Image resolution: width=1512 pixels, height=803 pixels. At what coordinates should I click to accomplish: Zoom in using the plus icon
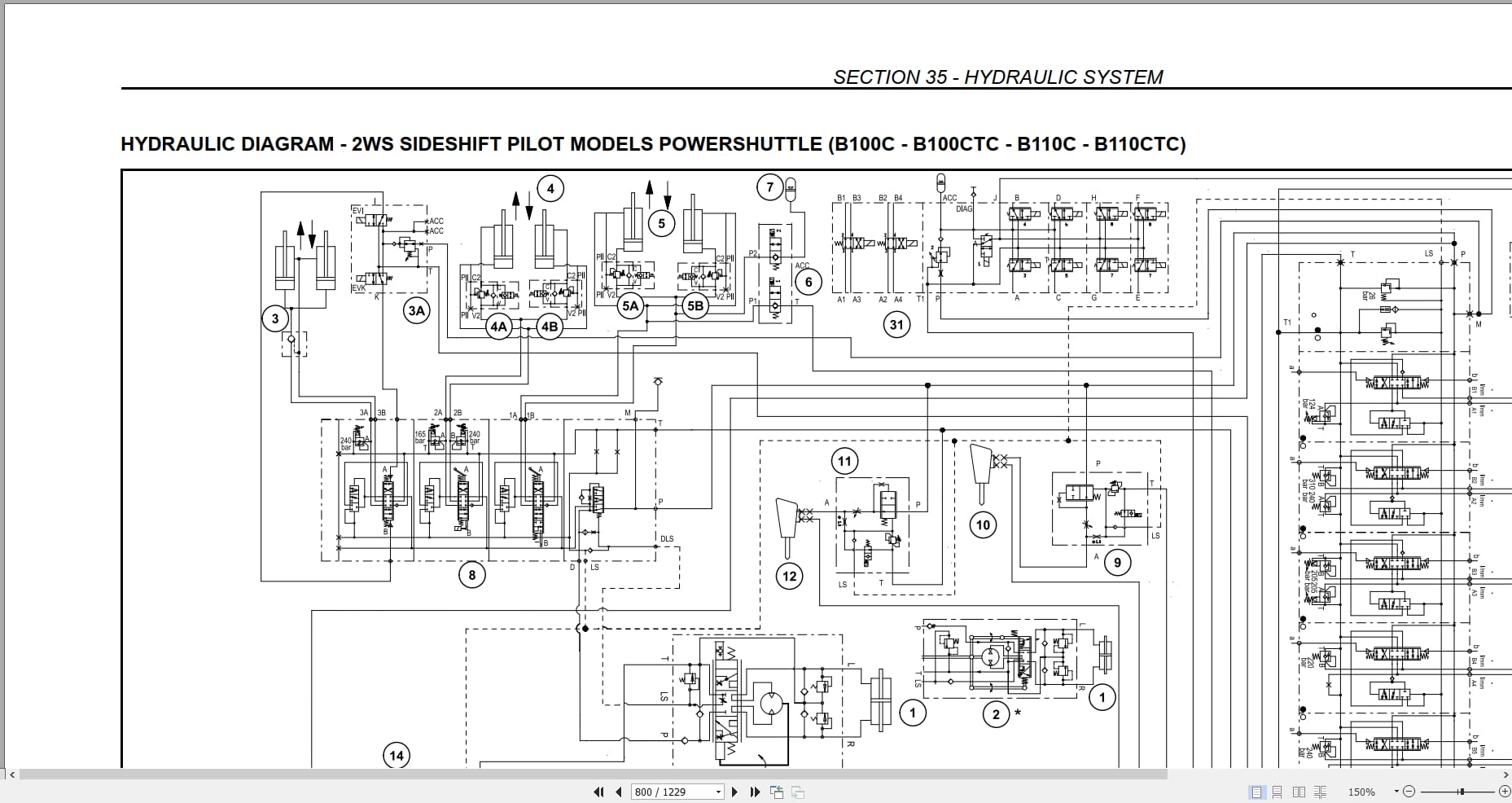click(x=1505, y=791)
